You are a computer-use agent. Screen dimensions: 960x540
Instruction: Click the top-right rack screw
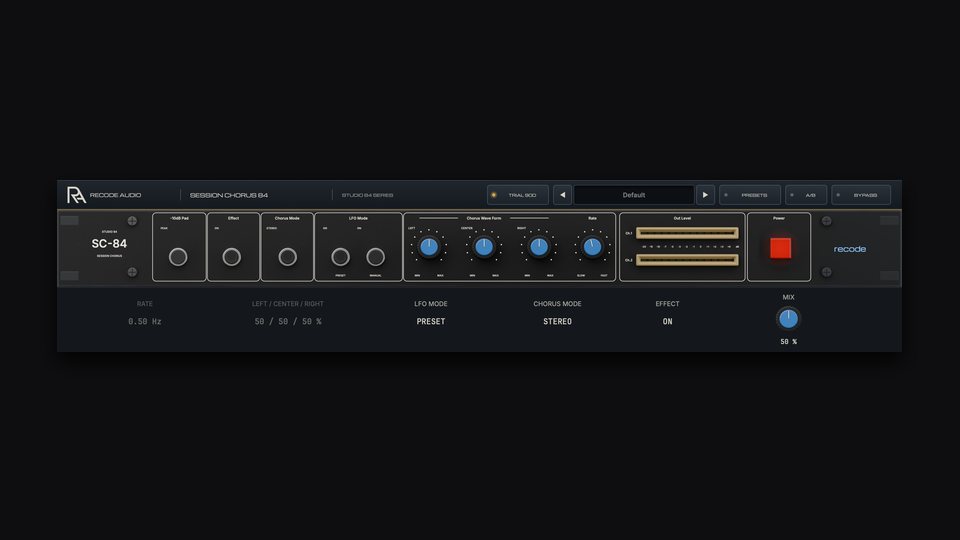pos(827,221)
